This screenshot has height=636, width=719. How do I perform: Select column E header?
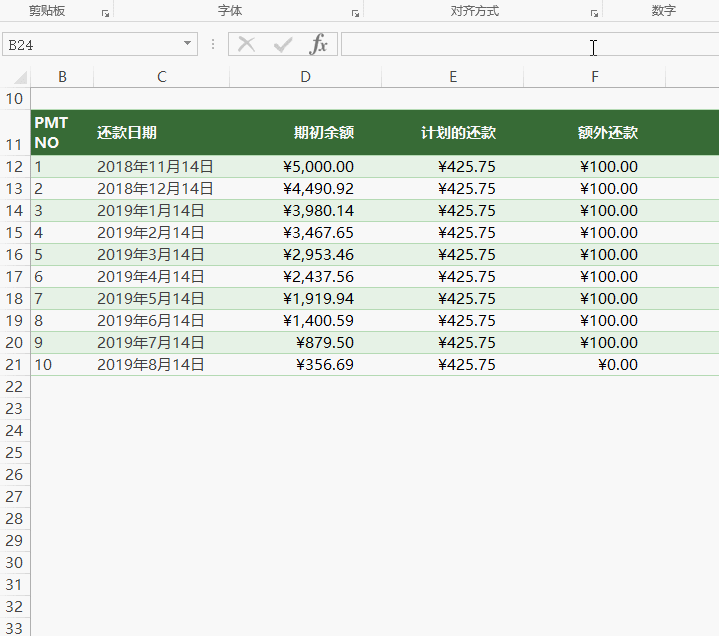(453, 77)
